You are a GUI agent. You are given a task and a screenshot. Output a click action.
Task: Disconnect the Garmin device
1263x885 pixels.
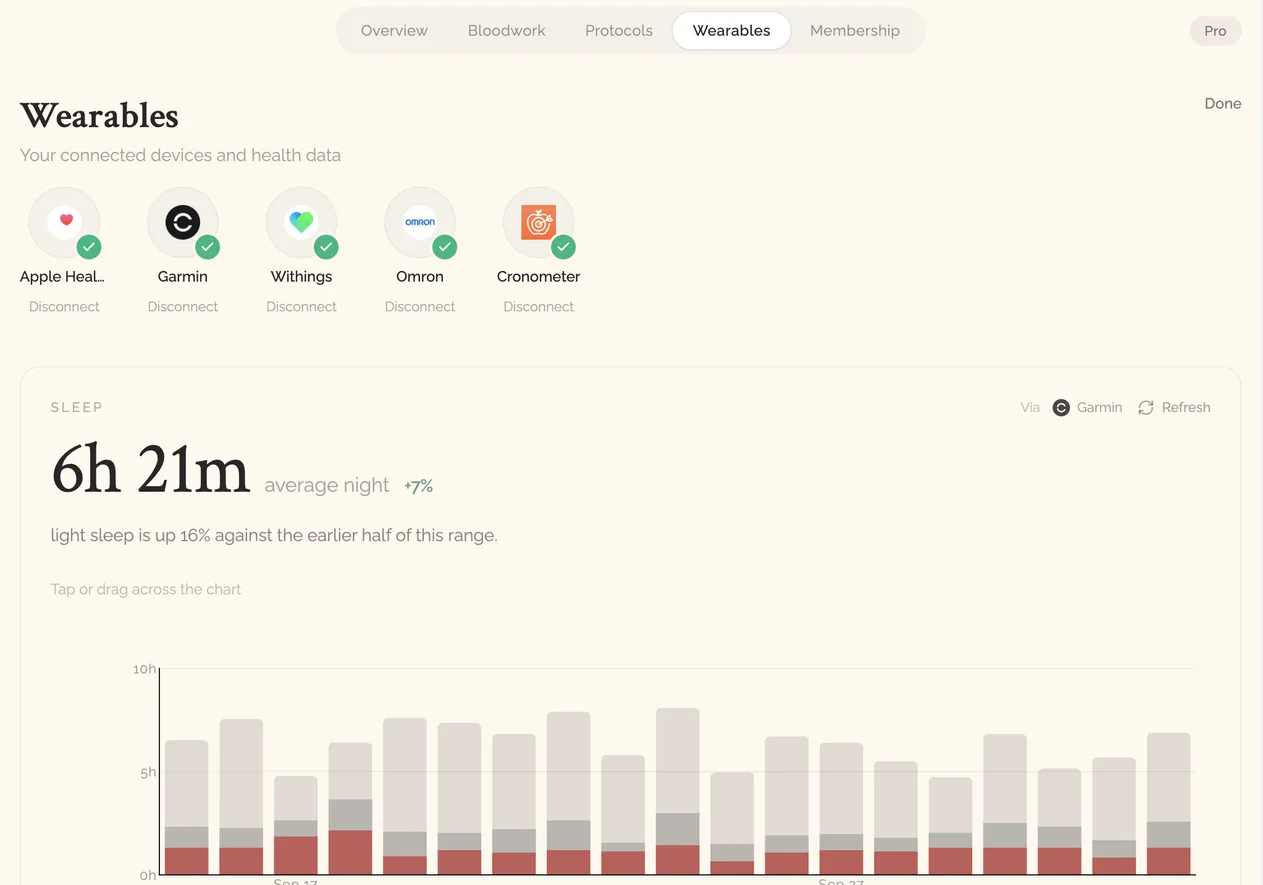coord(183,307)
